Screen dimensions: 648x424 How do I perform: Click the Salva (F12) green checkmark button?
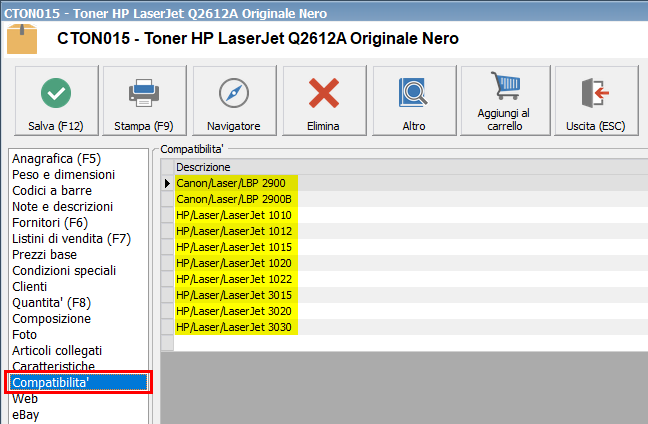pyautogui.click(x=56, y=100)
